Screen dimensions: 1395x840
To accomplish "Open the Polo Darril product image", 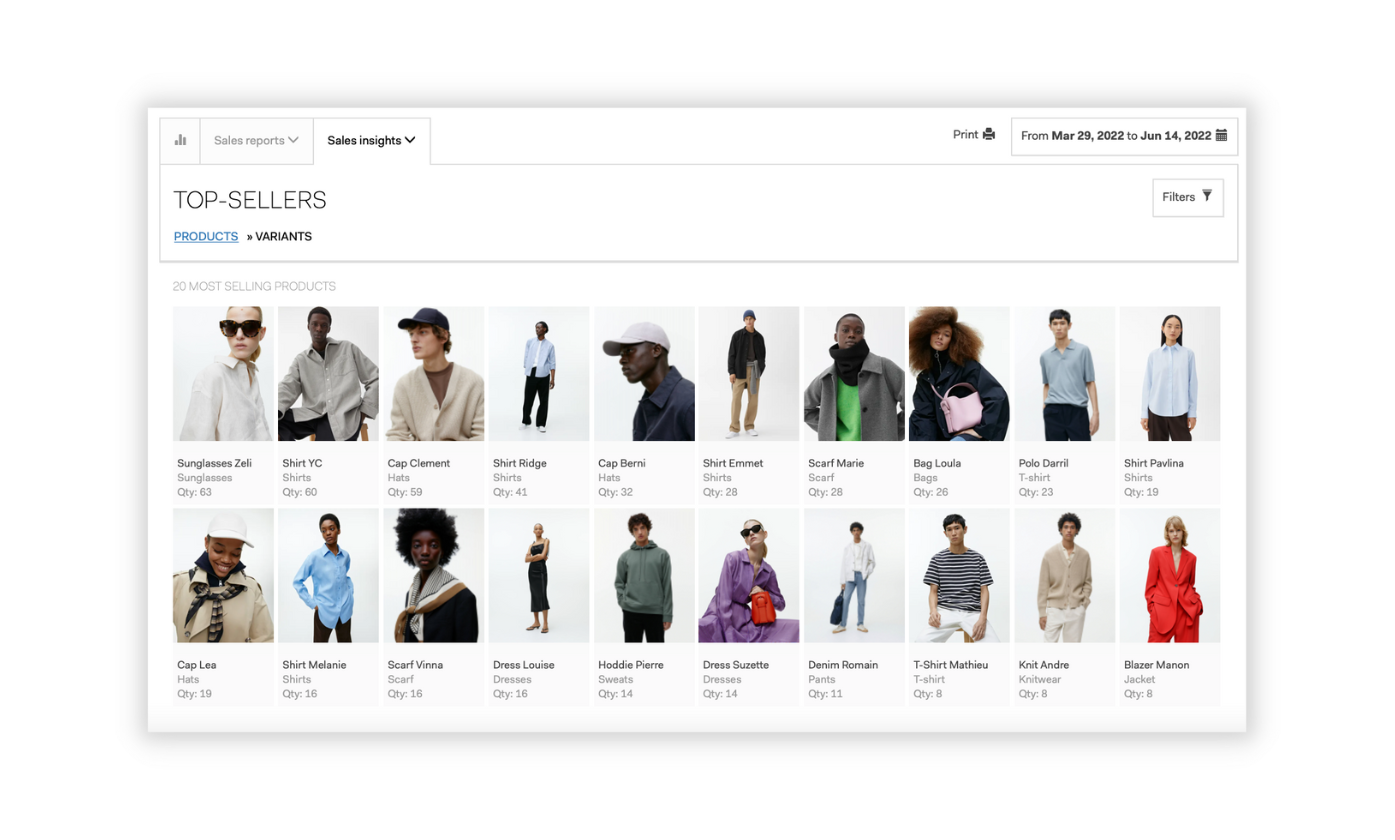I will [1065, 374].
